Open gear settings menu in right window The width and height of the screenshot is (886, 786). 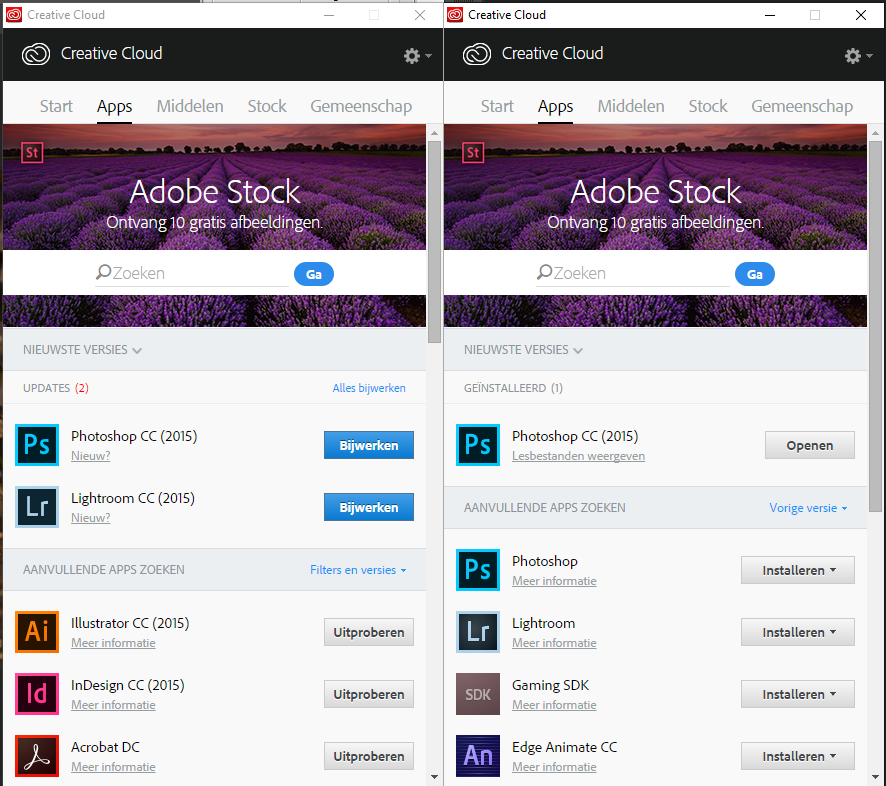[x=858, y=55]
